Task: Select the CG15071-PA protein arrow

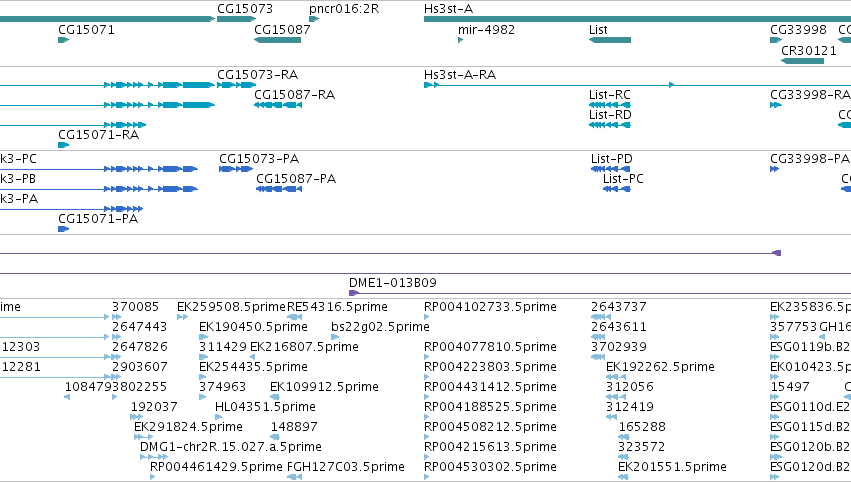Action: [63, 229]
